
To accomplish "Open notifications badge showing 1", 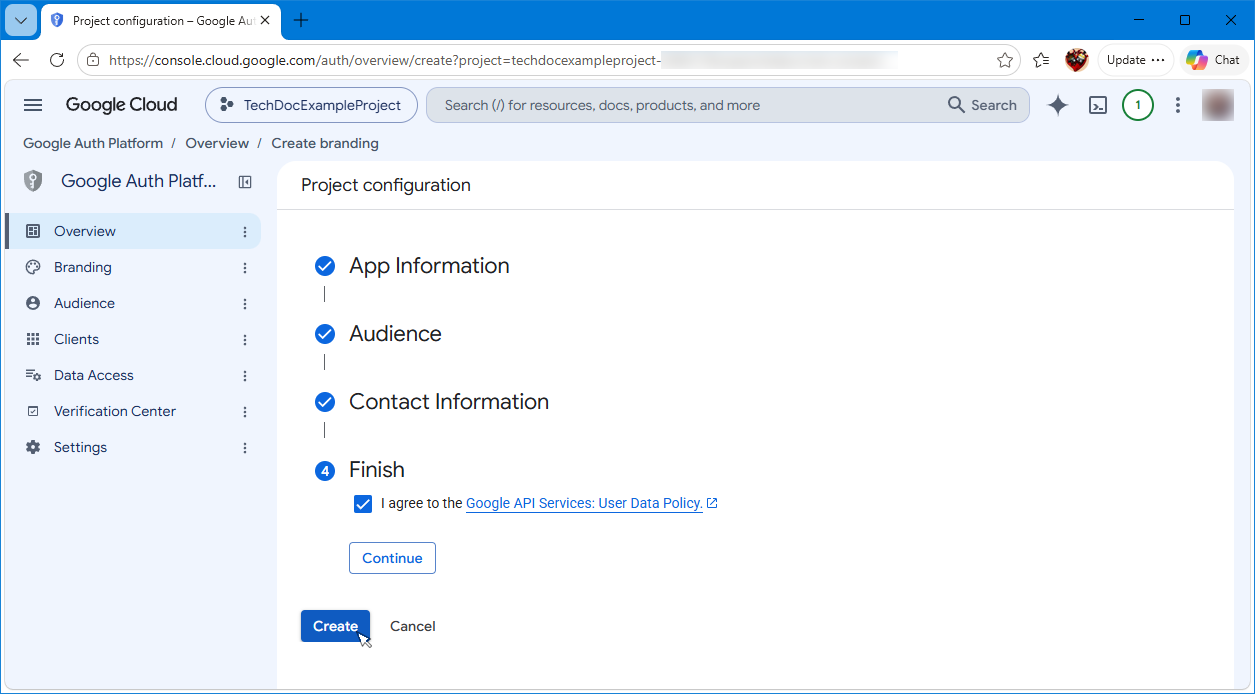I will (x=1138, y=105).
